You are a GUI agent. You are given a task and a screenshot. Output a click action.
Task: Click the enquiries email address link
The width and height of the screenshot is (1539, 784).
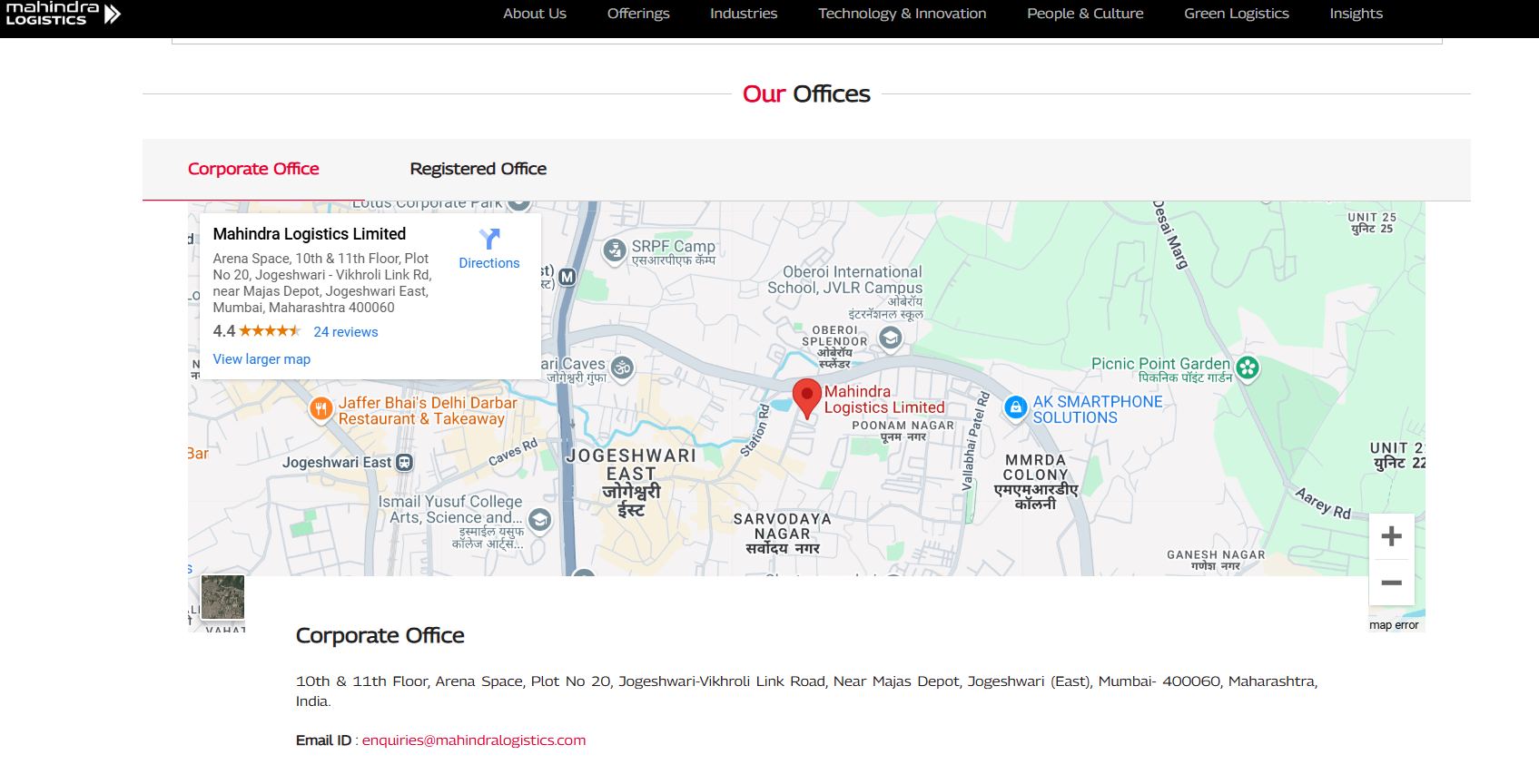pos(473,740)
